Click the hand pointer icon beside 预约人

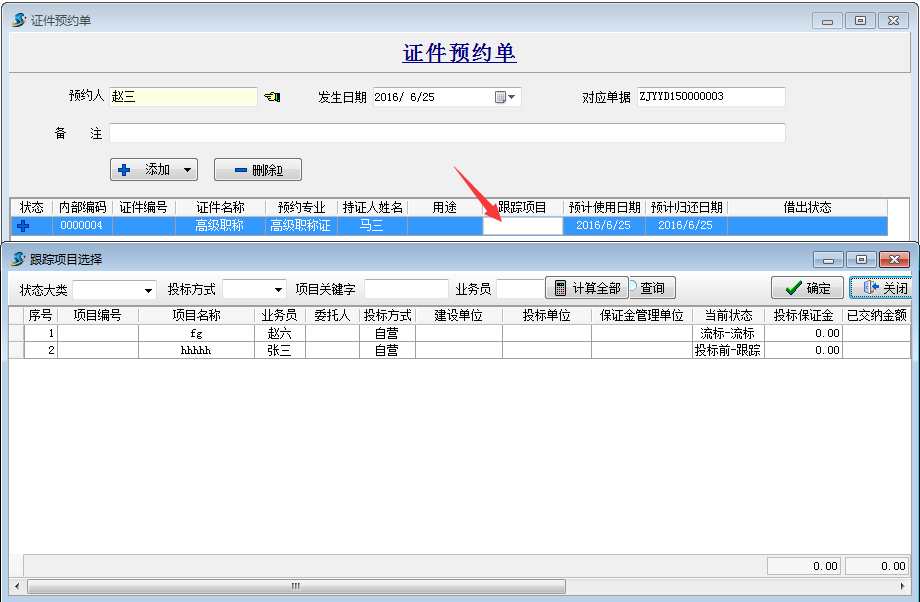point(271,97)
